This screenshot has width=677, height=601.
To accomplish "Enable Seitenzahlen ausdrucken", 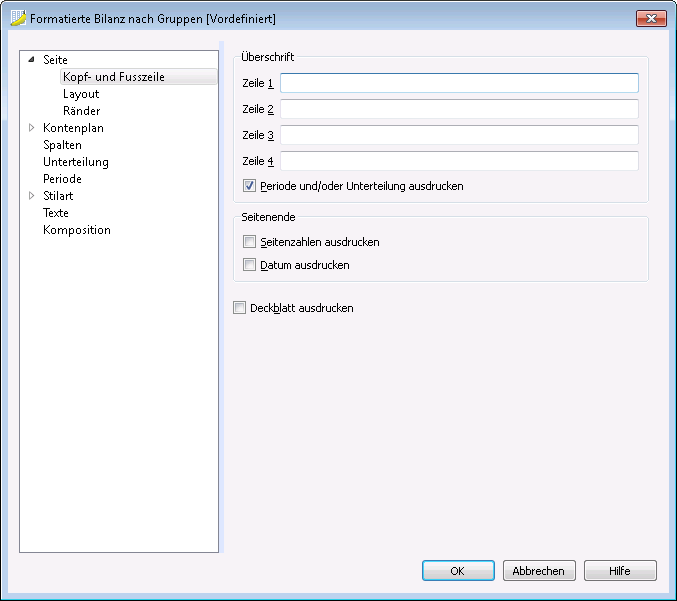I will (249, 241).
